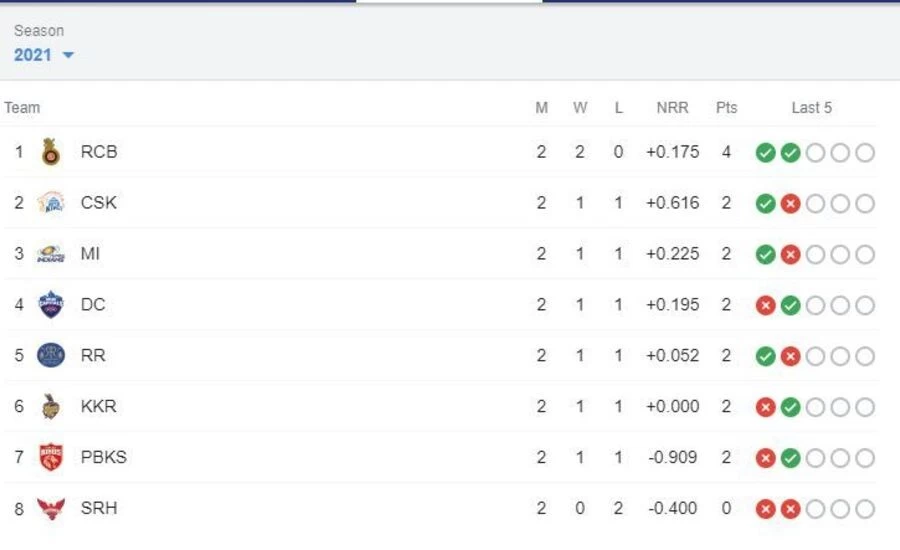900x550 pixels.
Task: Click the Last 5 column header
Action: [x=811, y=108]
